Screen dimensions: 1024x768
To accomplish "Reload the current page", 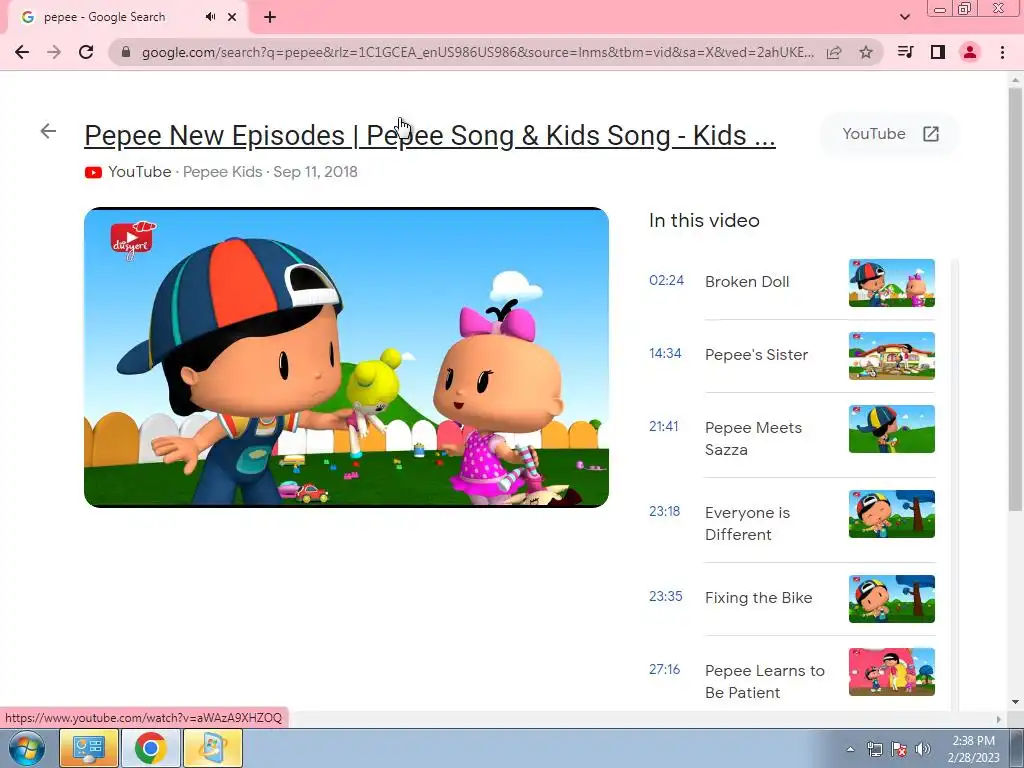I will (x=86, y=52).
